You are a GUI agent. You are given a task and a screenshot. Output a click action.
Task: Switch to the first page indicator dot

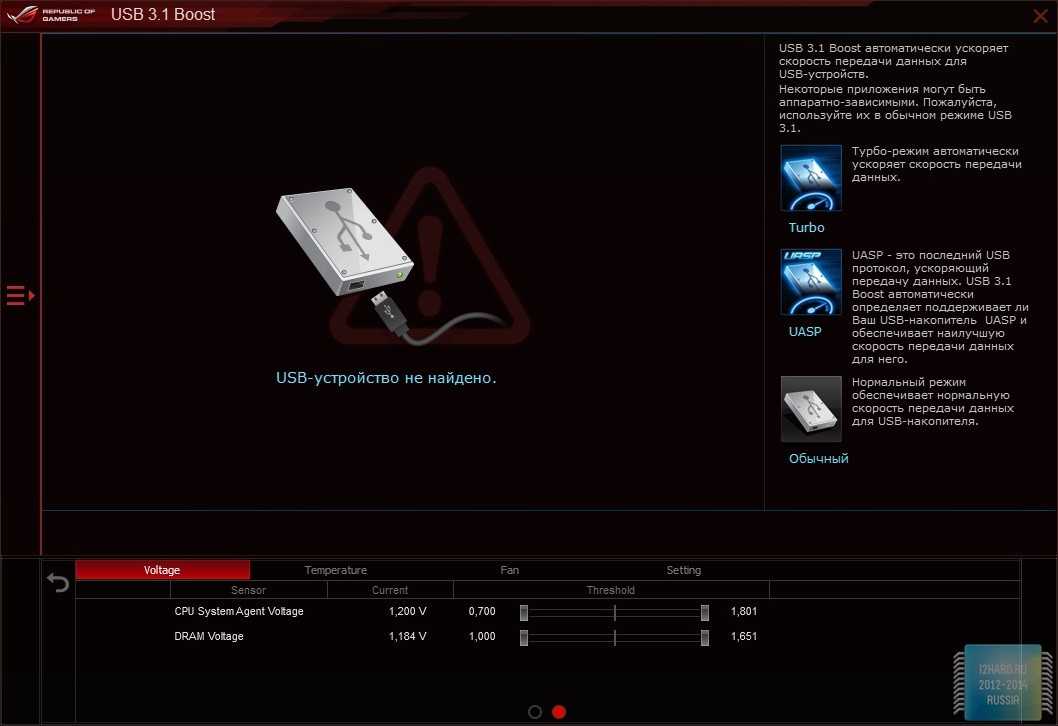[535, 711]
